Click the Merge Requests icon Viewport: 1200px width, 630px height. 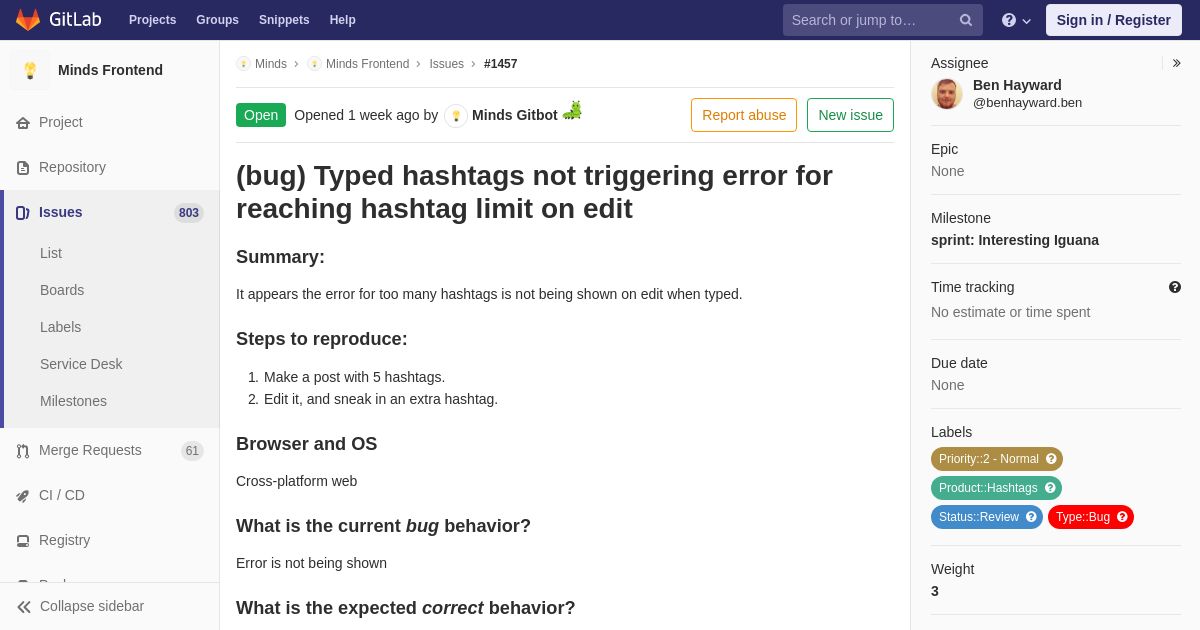[23, 451]
